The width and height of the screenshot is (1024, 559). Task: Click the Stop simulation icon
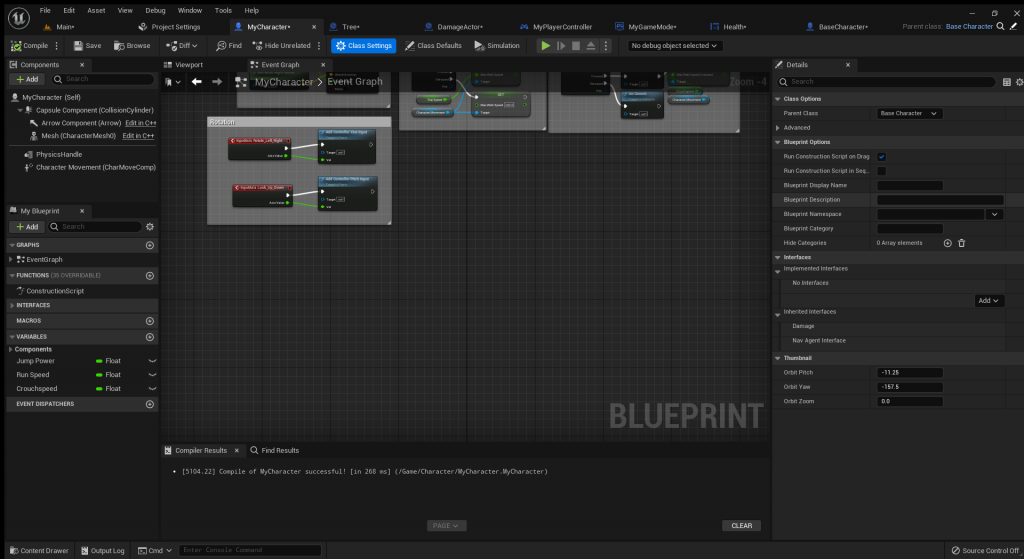coord(576,46)
